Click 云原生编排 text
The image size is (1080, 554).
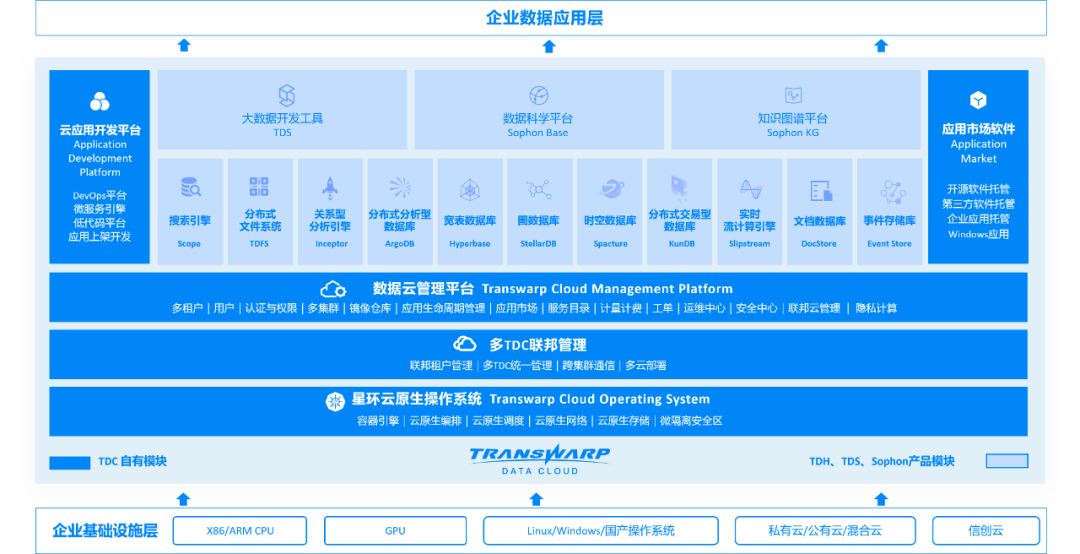(x=435, y=420)
